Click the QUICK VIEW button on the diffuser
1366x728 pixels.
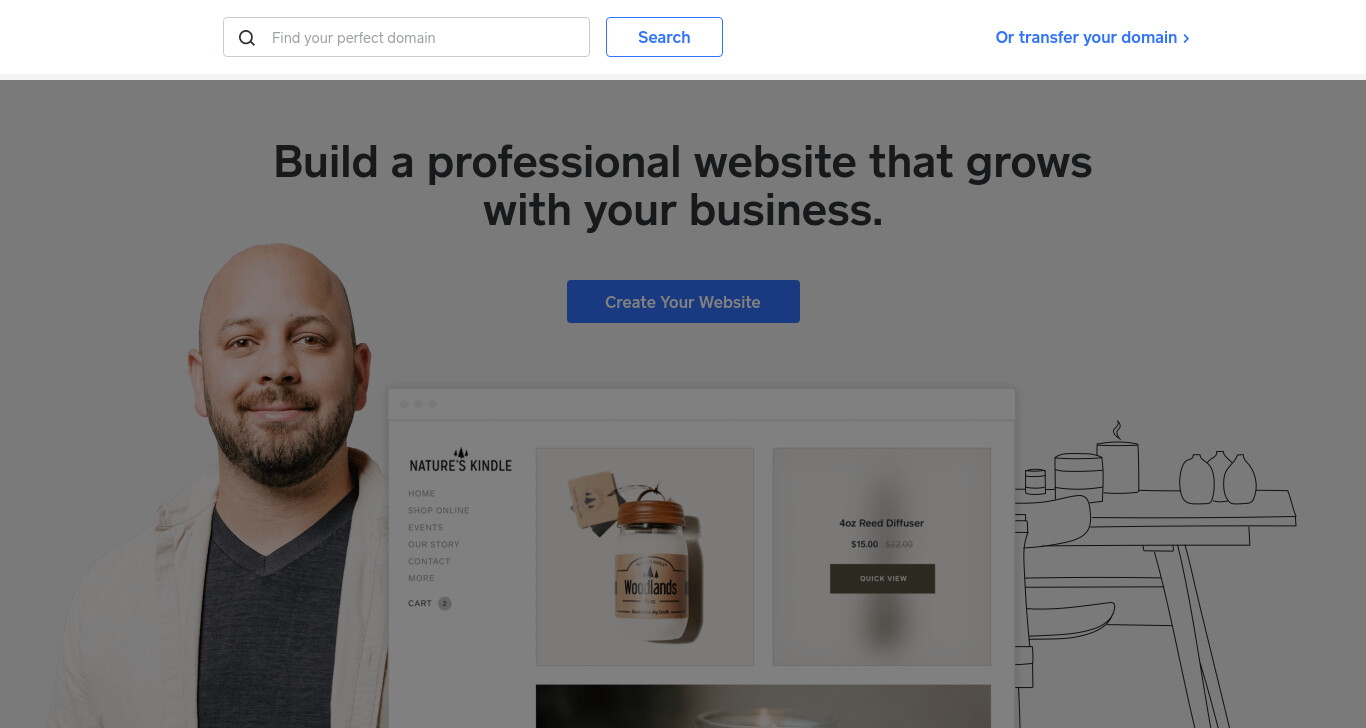coord(882,578)
